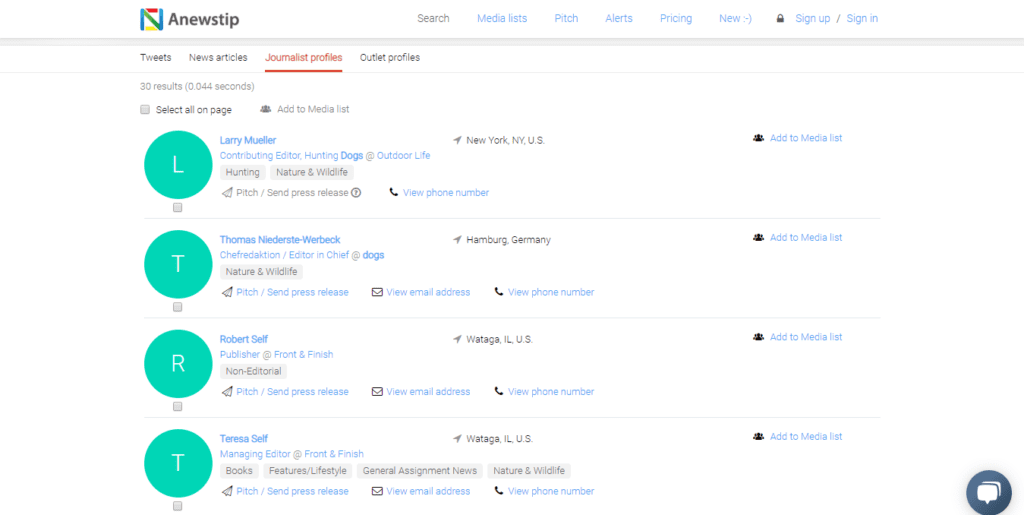Open Search in the top navigation
This screenshot has height=515, width=1024.
434,18
